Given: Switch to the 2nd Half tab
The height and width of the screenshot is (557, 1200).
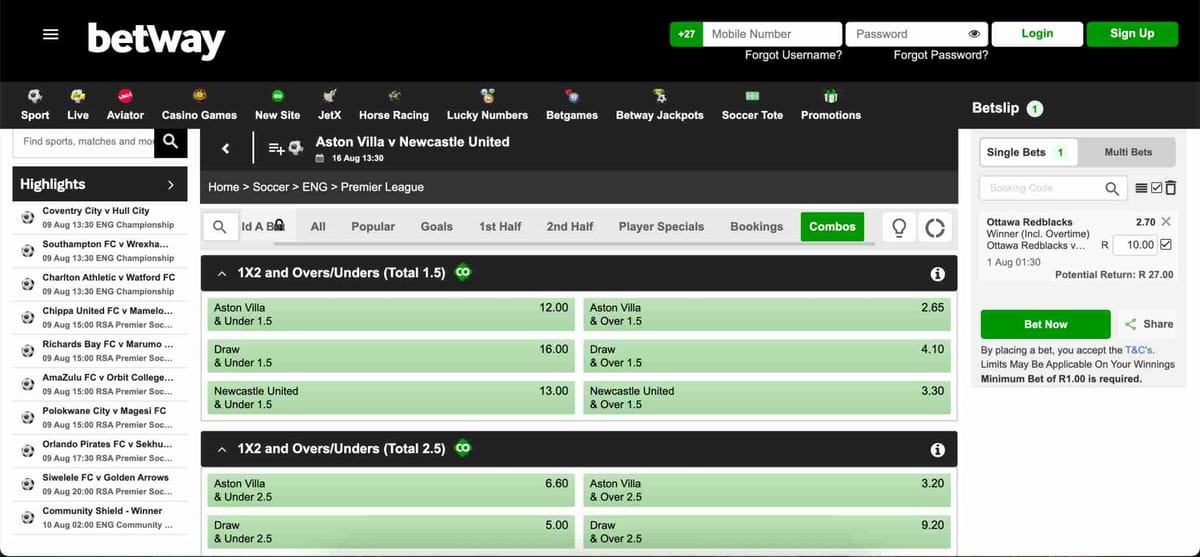Looking at the screenshot, I should click(x=570, y=227).
